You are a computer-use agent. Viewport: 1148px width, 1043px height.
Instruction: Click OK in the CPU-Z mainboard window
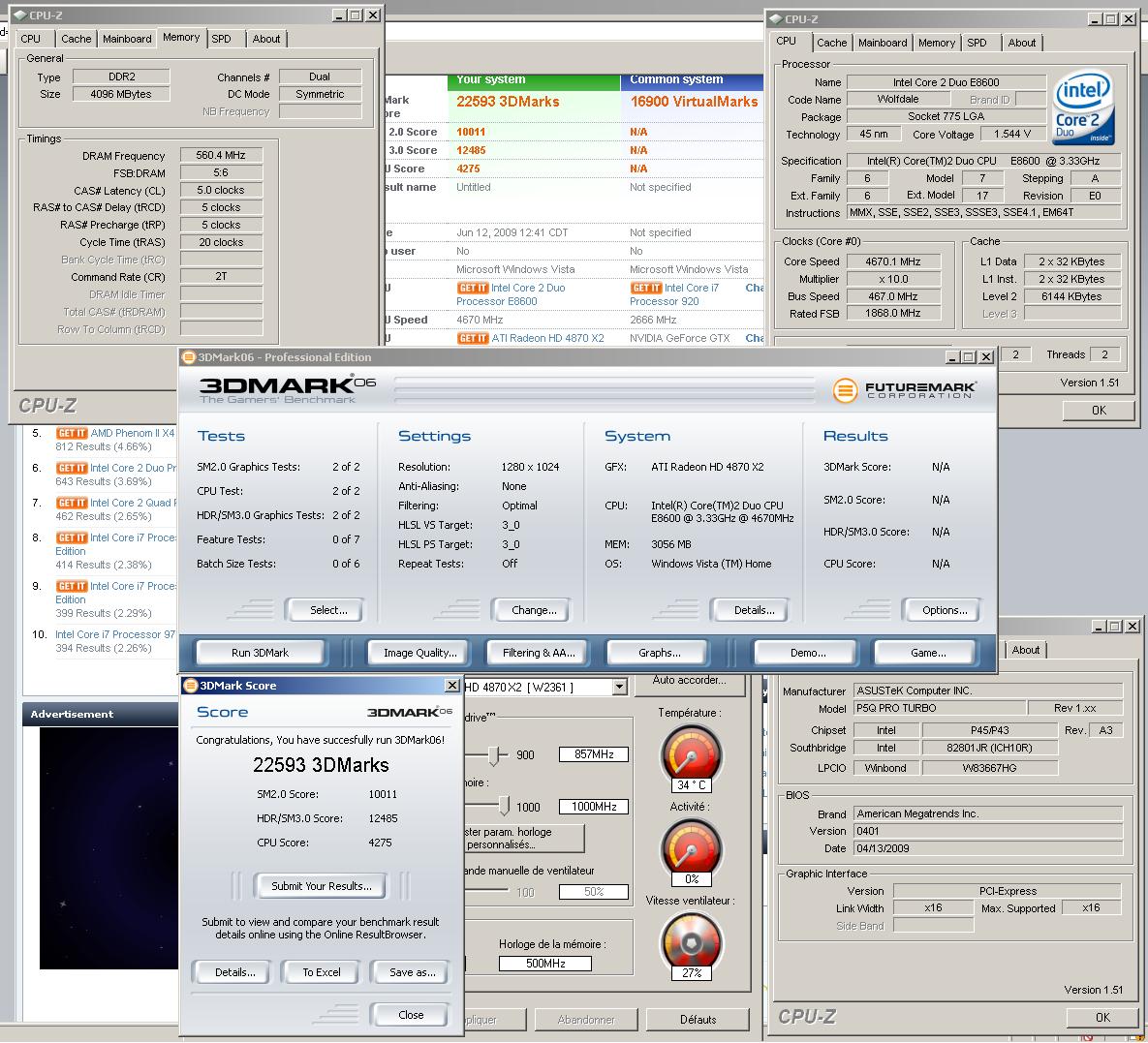pos(1102,1017)
